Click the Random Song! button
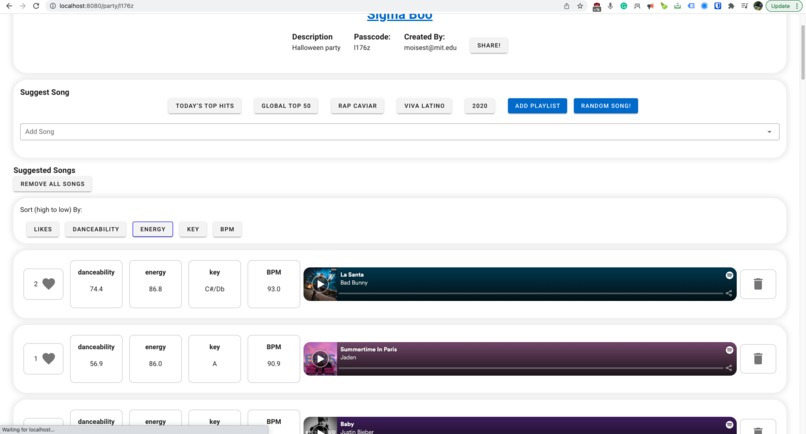 (606, 106)
